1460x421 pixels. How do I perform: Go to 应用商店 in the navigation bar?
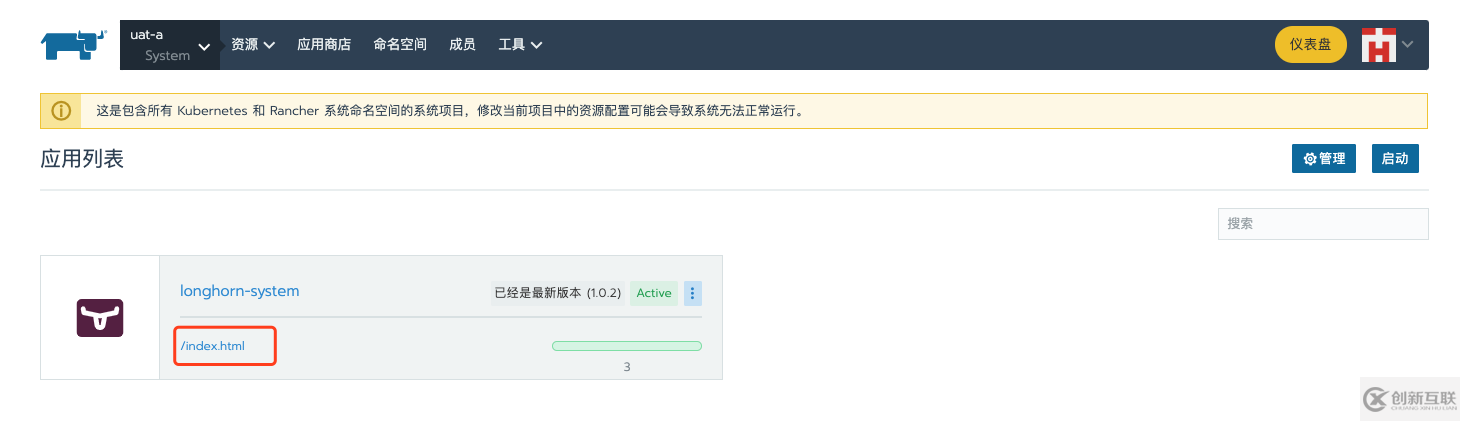pyautogui.click(x=324, y=45)
